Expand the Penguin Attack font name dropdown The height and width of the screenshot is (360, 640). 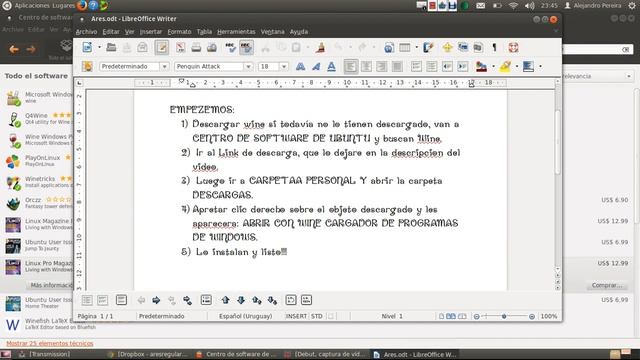tap(248, 66)
